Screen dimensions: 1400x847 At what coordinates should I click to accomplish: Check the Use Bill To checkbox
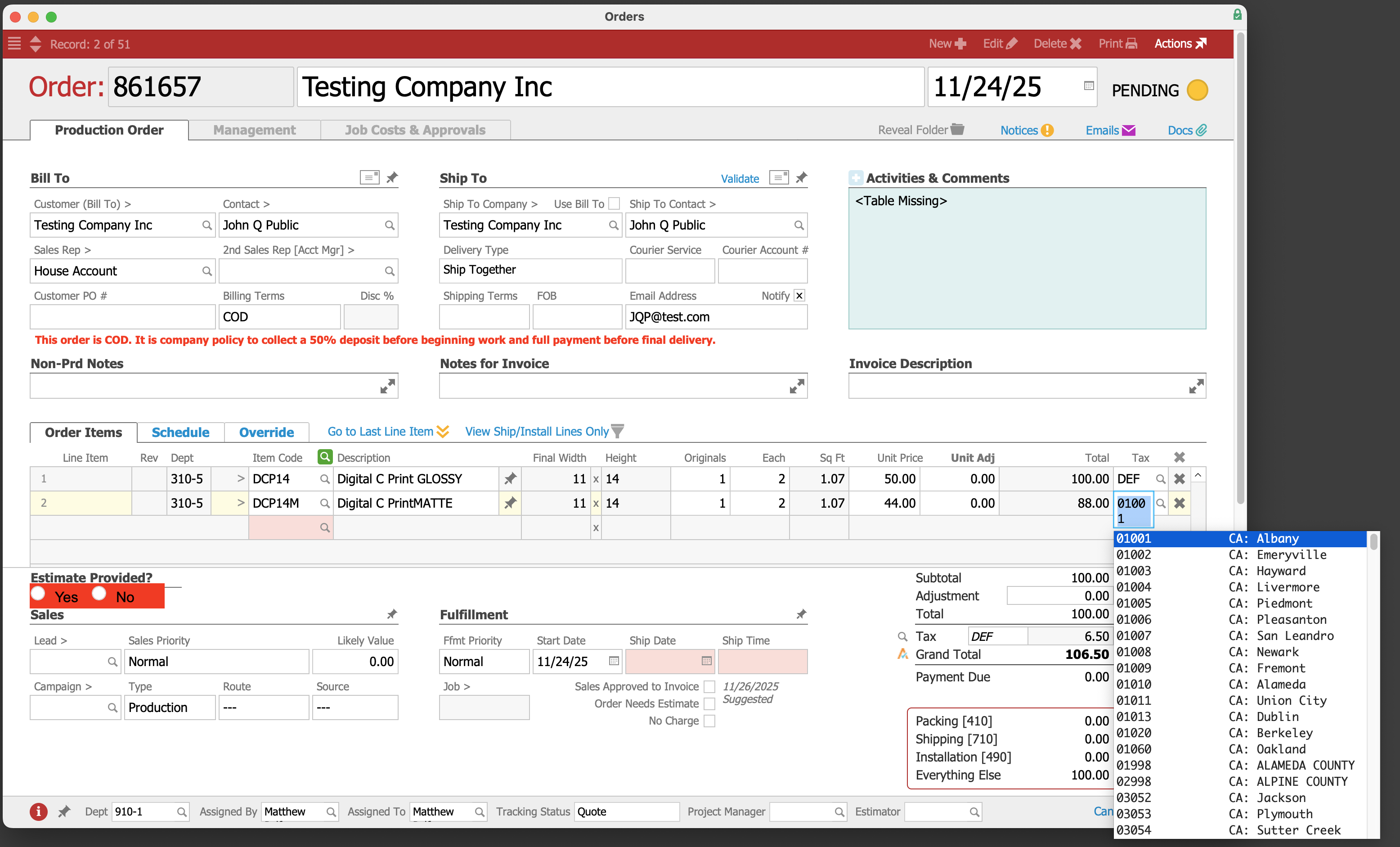(x=614, y=203)
